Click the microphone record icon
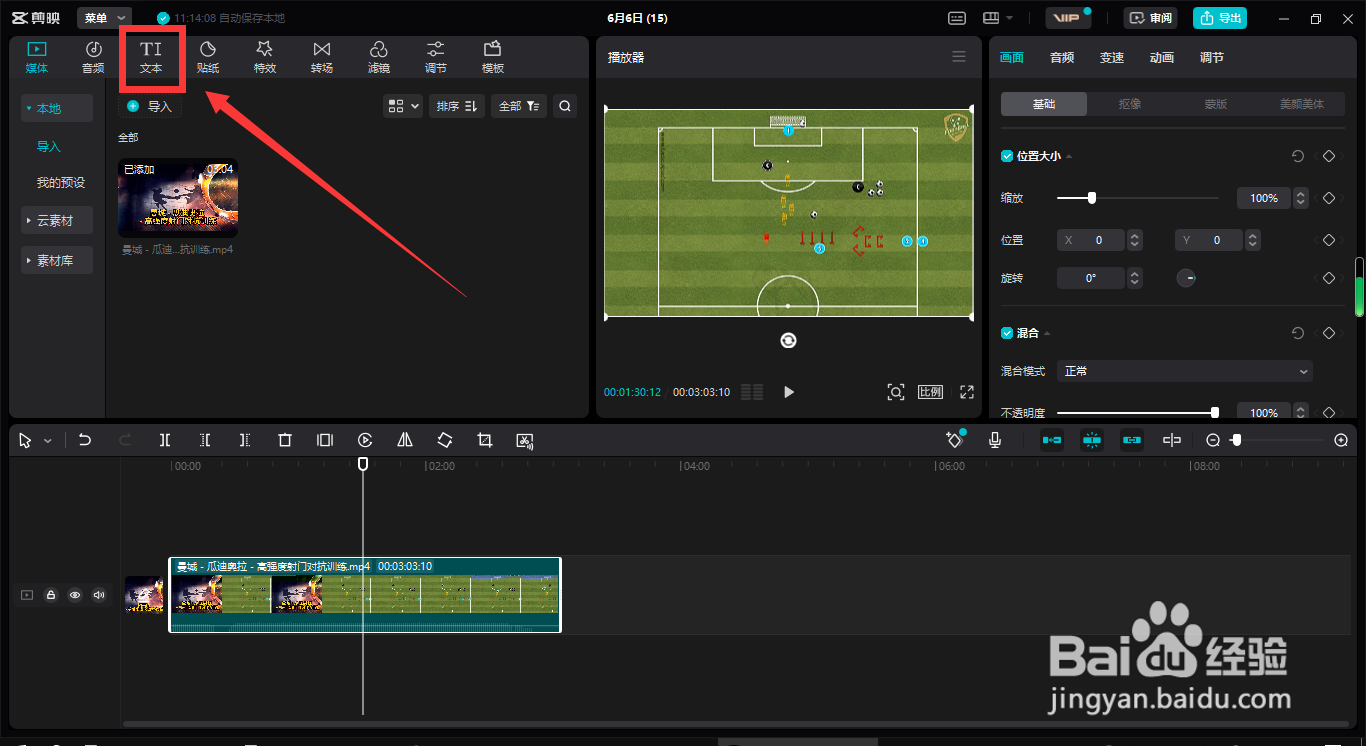Image resolution: width=1366 pixels, height=746 pixels. pyautogui.click(x=995, y=440)
